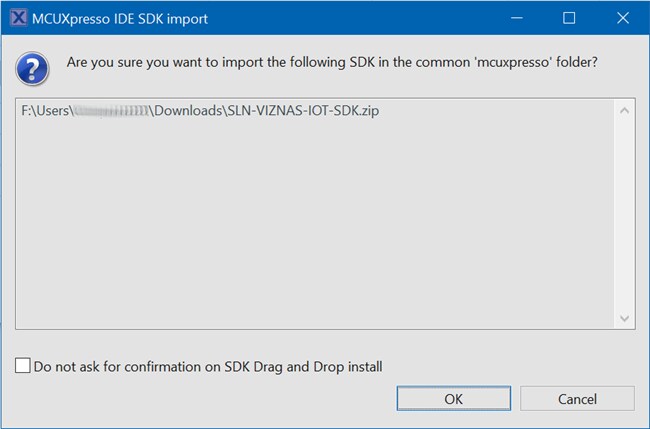Click the scrollbar up arrow in path list
The image size is (650, 429).
[x=625, y=110]
